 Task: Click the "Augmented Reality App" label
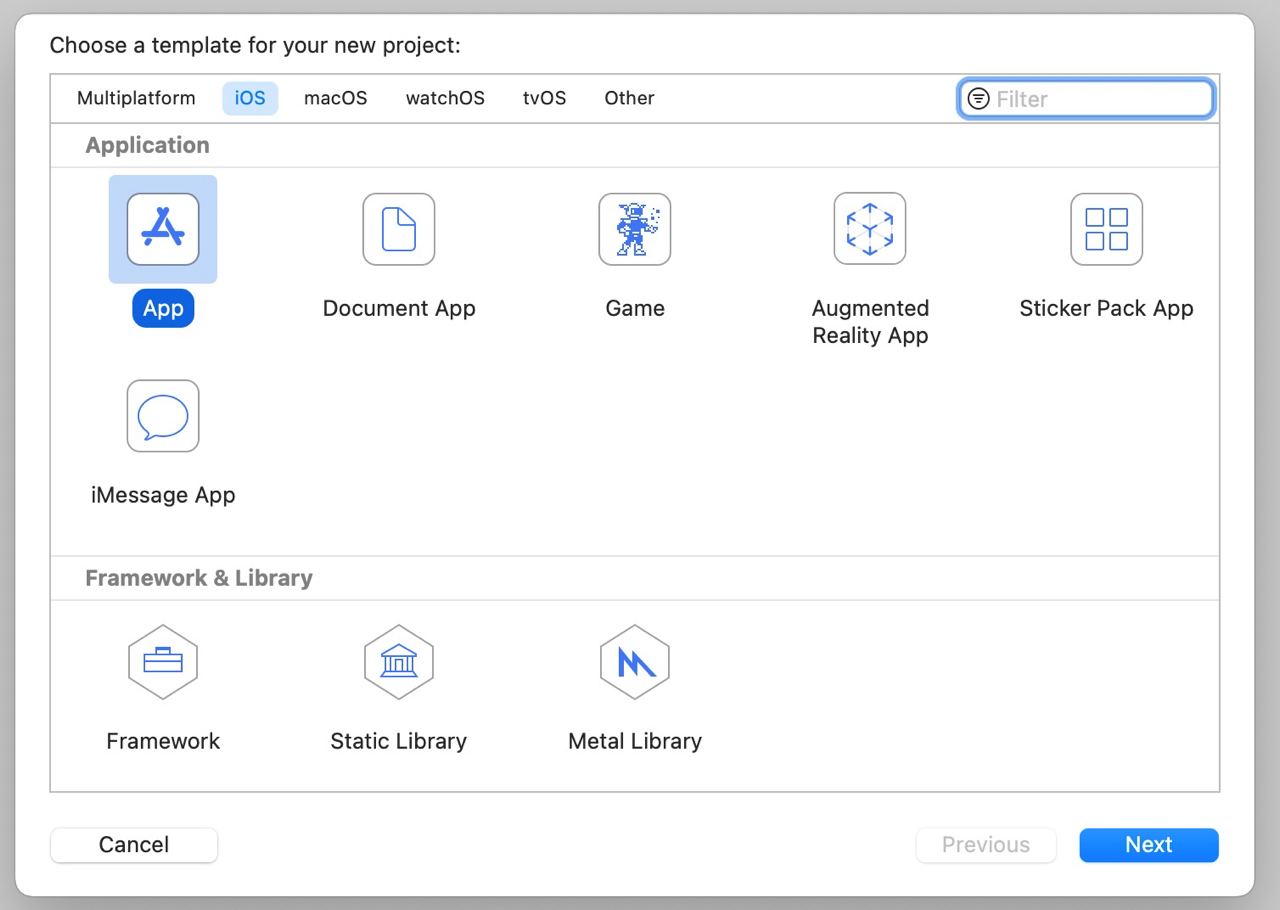[x=870, y=322]
